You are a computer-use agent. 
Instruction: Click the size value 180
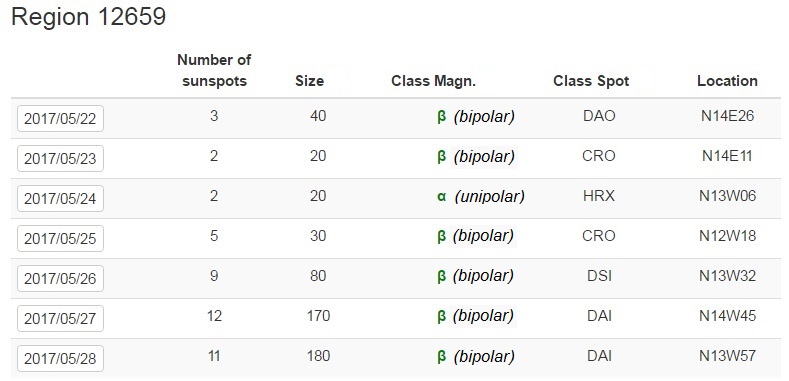pos(319,356)
